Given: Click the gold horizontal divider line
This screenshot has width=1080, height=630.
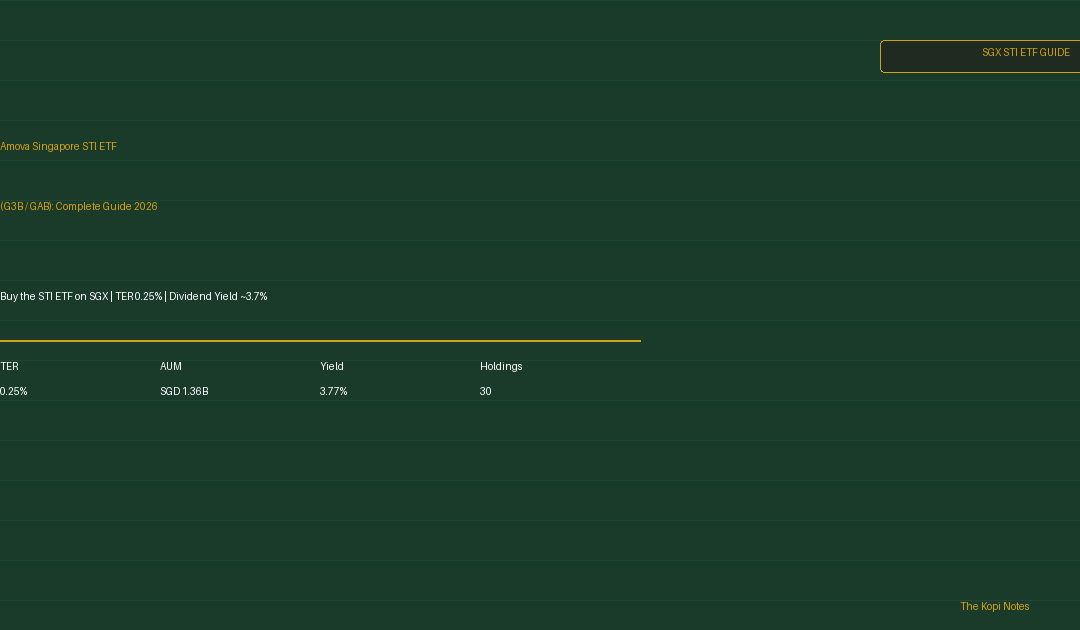Looking at the screenshot, I should coord(320,341).
